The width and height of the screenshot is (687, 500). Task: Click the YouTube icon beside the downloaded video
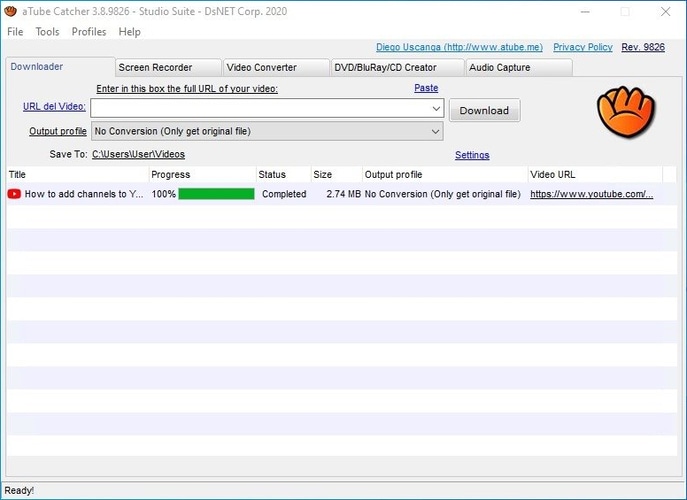point(14,194)
